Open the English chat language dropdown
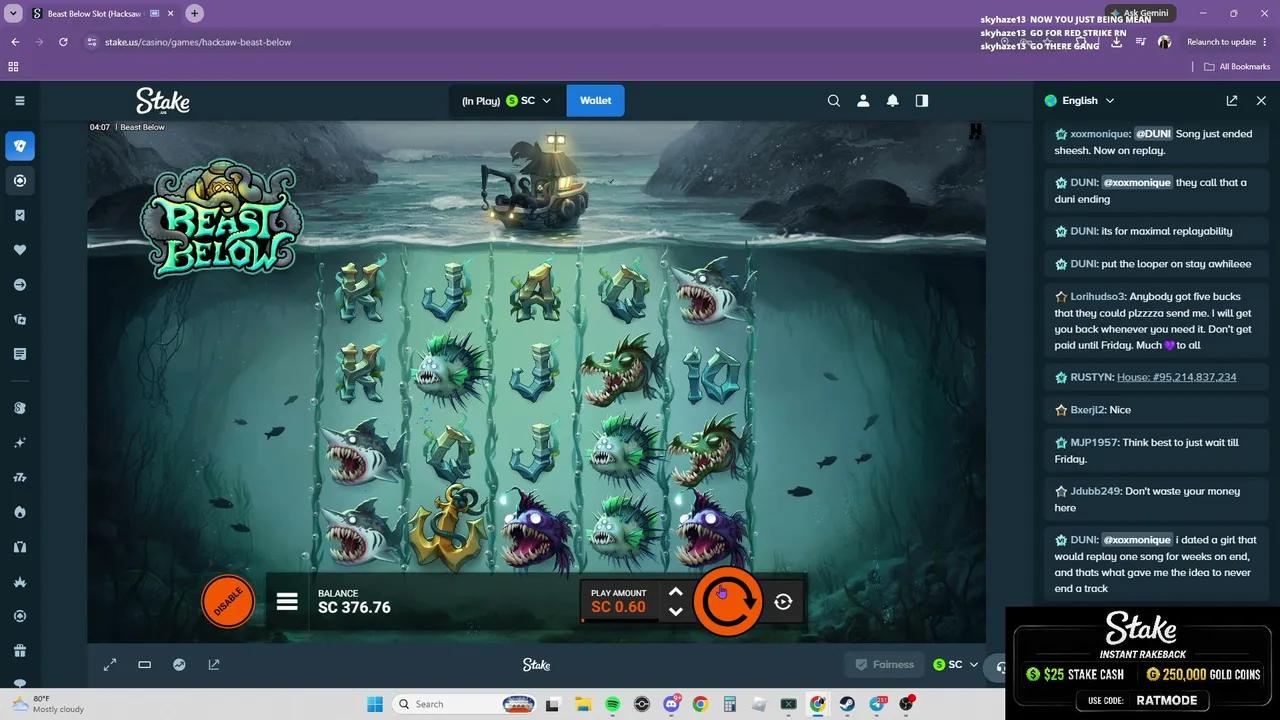Image resolution: width=1280 pixels, height=720 pixels. 1079,100
